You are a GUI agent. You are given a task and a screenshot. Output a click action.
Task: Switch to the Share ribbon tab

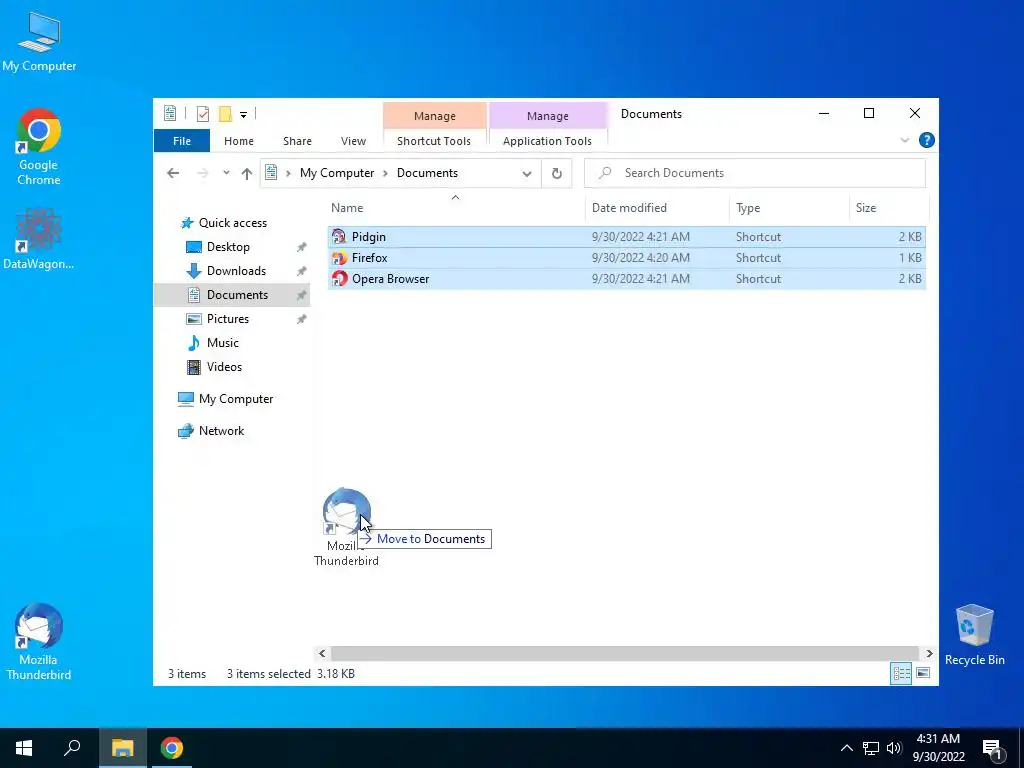point(297,141)
